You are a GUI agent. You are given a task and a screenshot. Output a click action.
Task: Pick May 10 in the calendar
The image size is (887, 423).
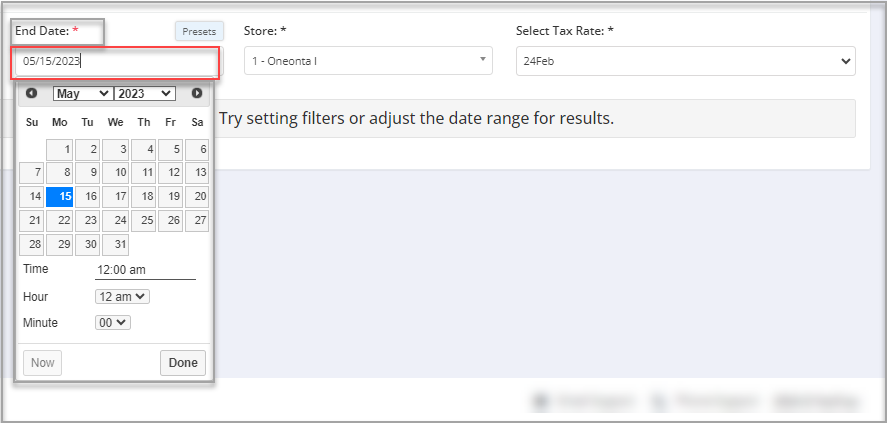116,173
